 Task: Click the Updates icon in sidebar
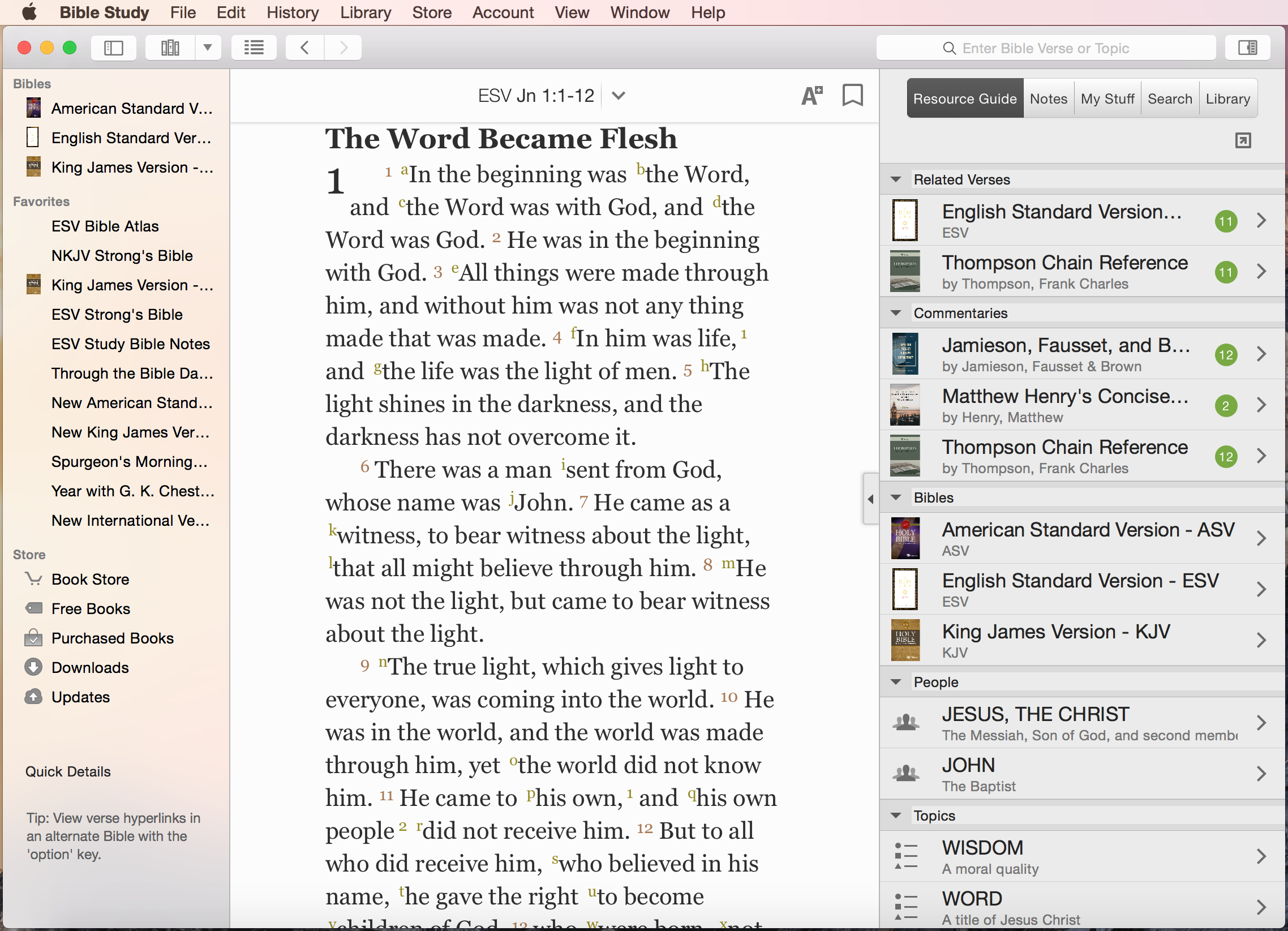pyautogui.click(x=33, y=696)
